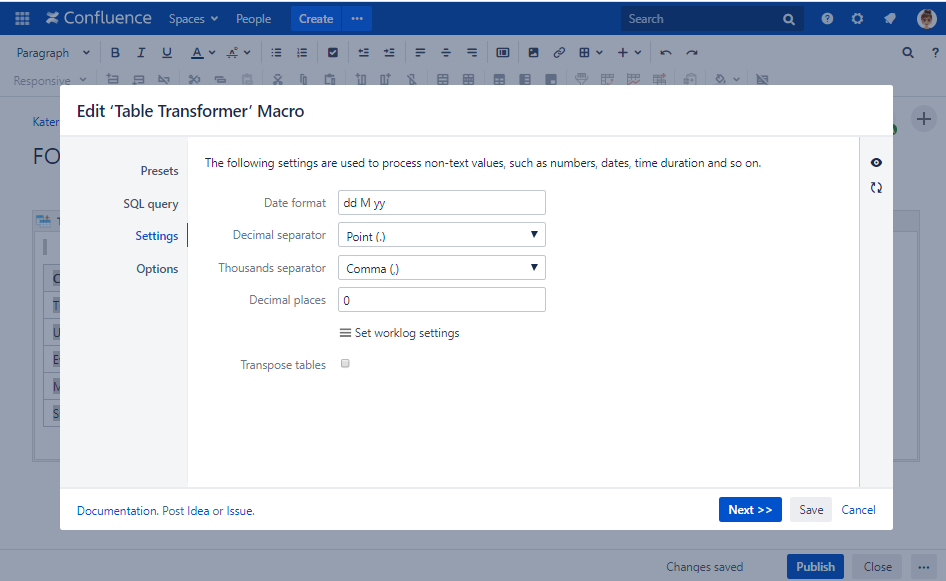The image size is (946, 581).
Task: Insert a link using the toolbar icon
Action: (559, 52)
